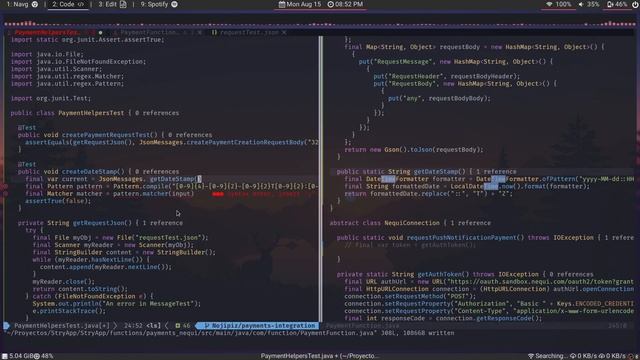Screen dimensions: 640x360
Task: Click import java.util.Scanner line
Action: [x=56, y=69]
